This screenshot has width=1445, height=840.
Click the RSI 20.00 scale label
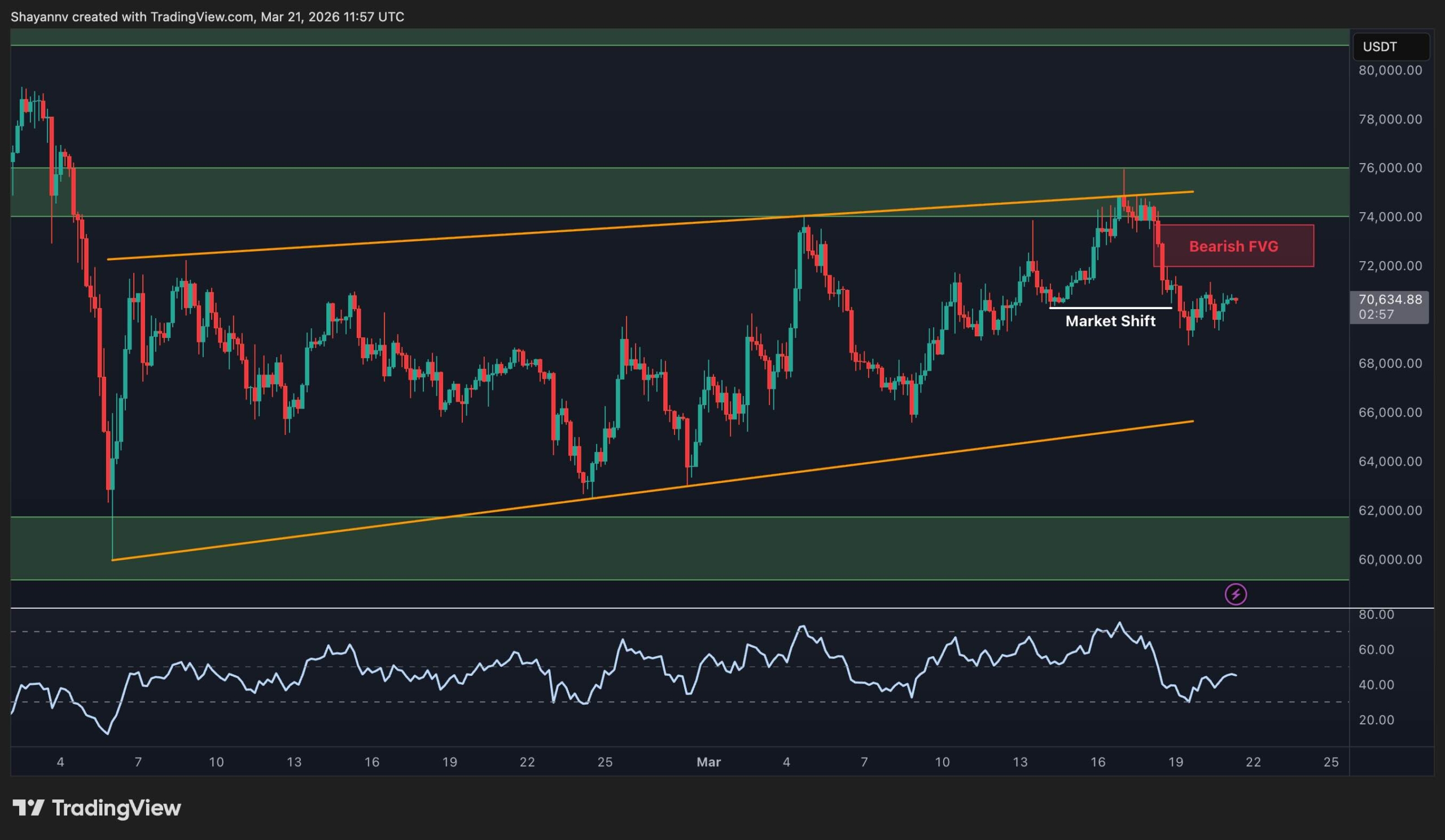[x=1376, y=720]
